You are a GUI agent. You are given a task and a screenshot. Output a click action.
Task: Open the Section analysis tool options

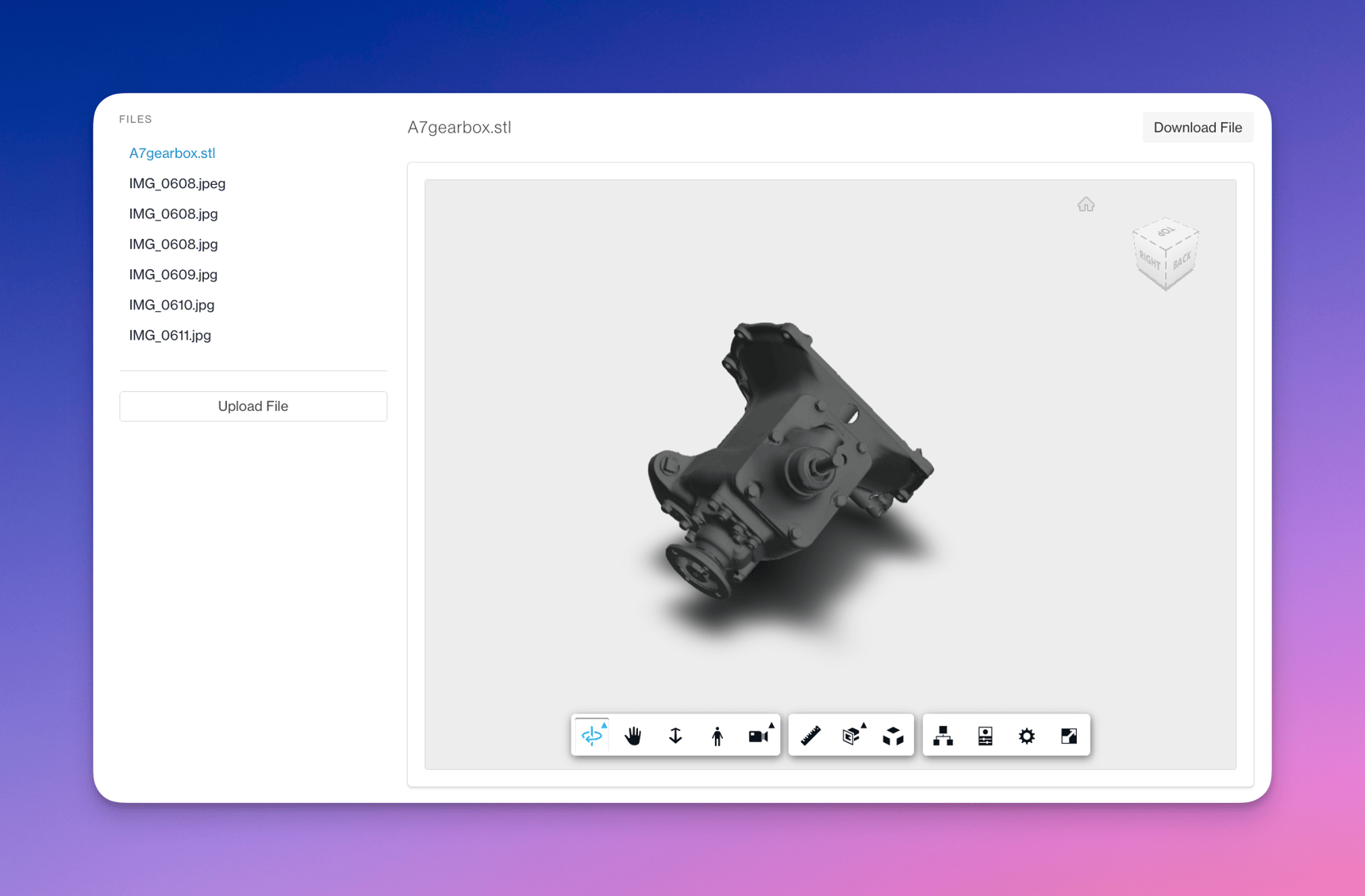(x=852, y=736)
